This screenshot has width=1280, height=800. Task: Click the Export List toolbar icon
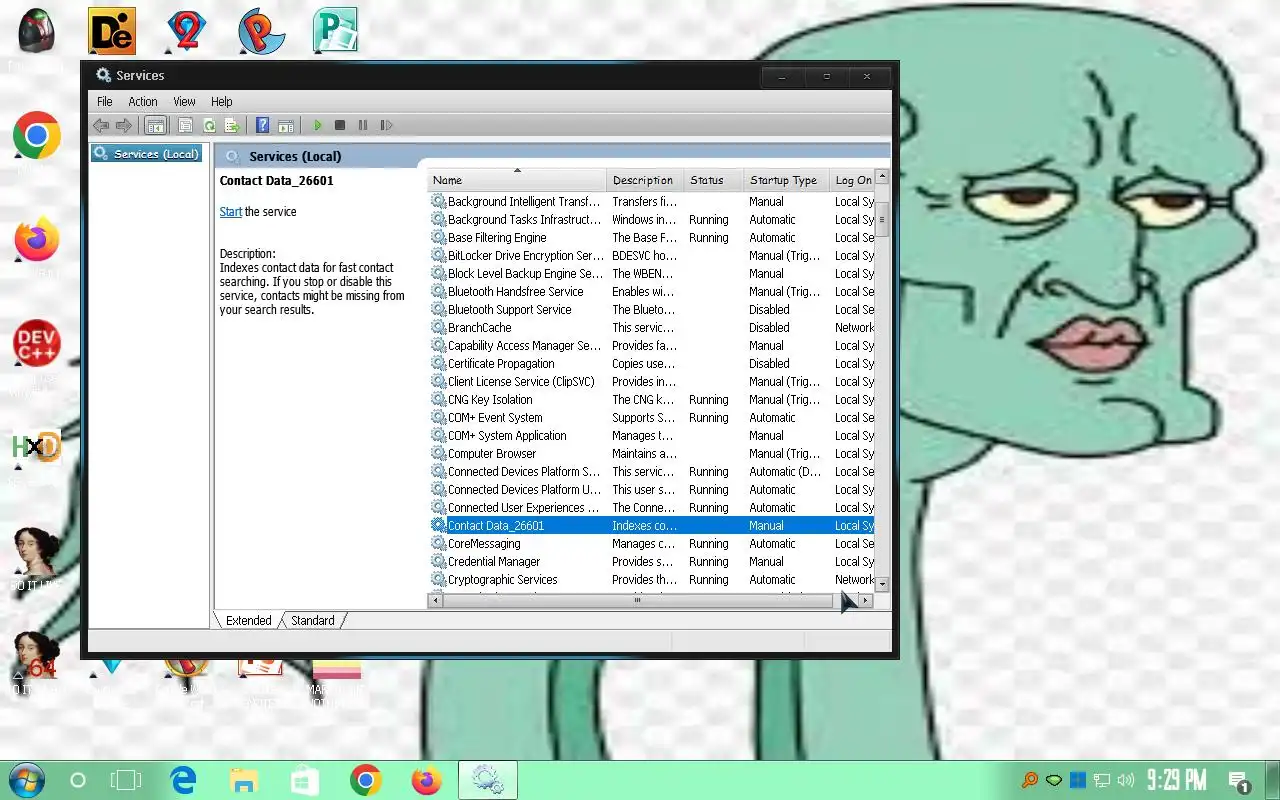232,125
